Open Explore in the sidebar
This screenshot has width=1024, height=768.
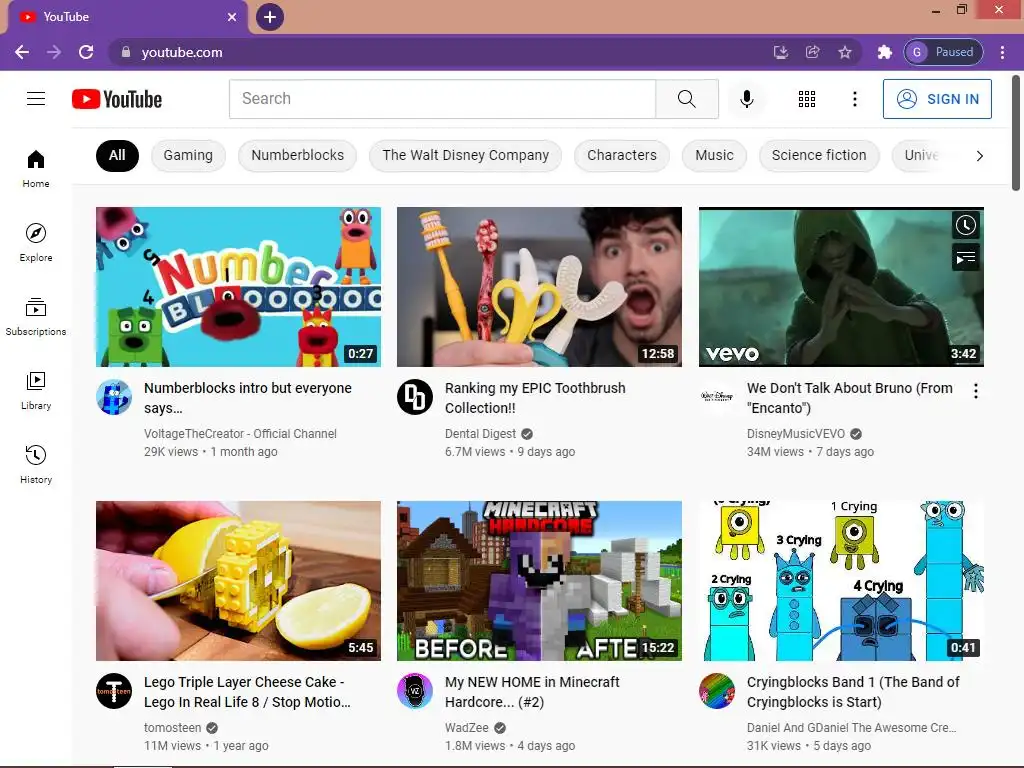click(x=36, y=242)
